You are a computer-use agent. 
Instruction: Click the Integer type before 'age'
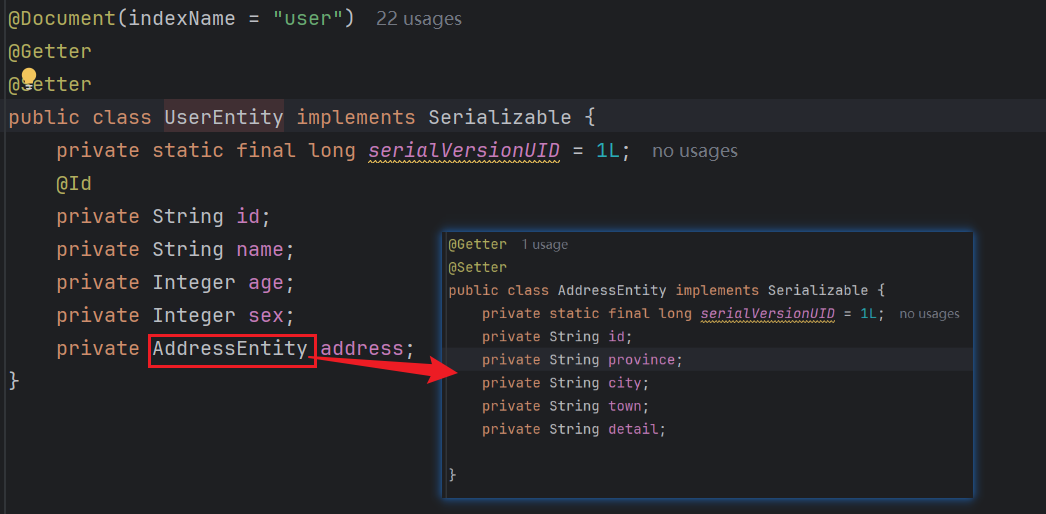(193, 283)
